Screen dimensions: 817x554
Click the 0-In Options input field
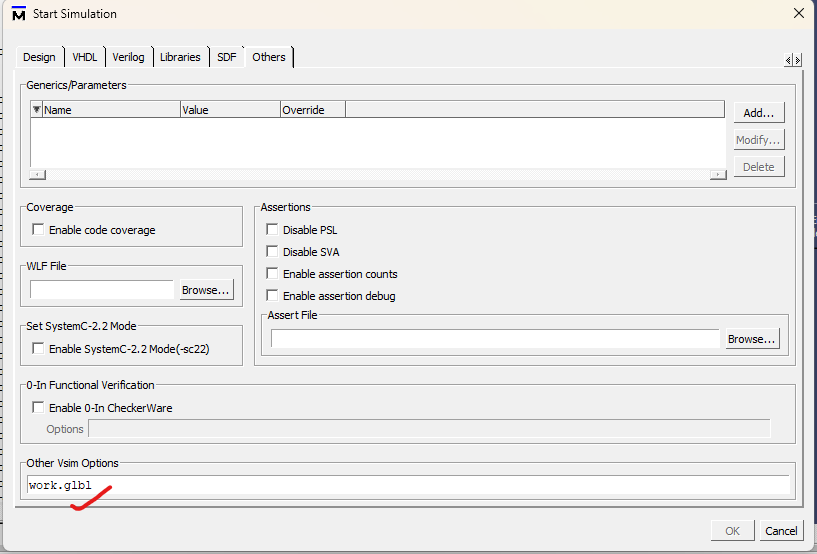pyautogui.click(x=429, y=429)
